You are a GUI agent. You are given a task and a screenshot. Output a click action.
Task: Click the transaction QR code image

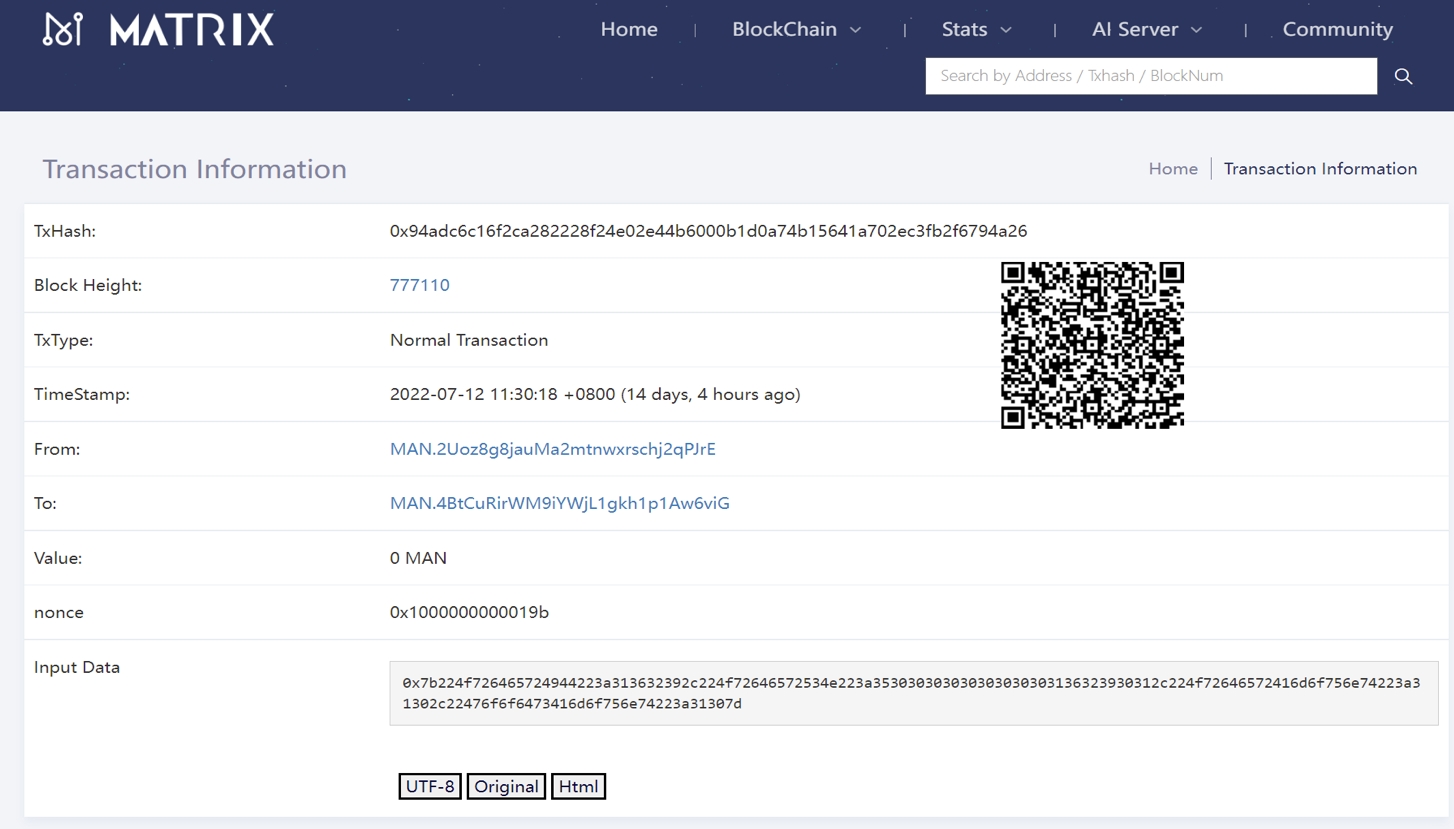(x=1092, y=345)
